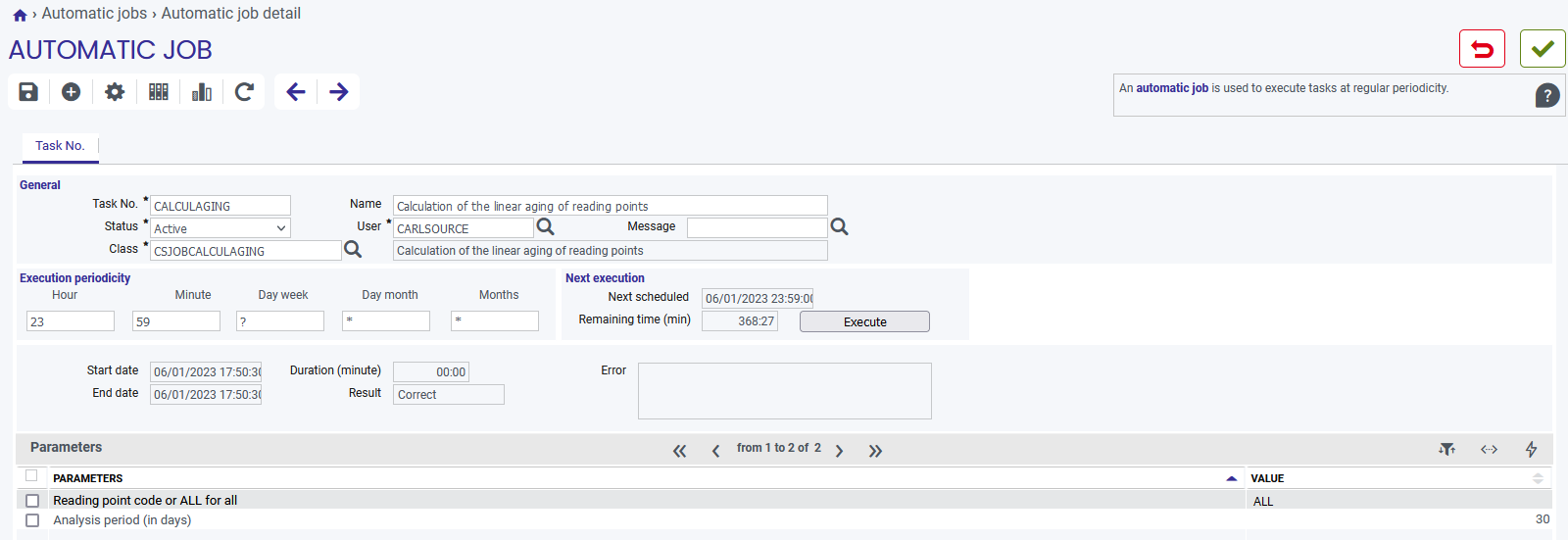Search for Class with magnifier icon
The width and height of the screenshot is (1568, 540).
click(353, 250)
